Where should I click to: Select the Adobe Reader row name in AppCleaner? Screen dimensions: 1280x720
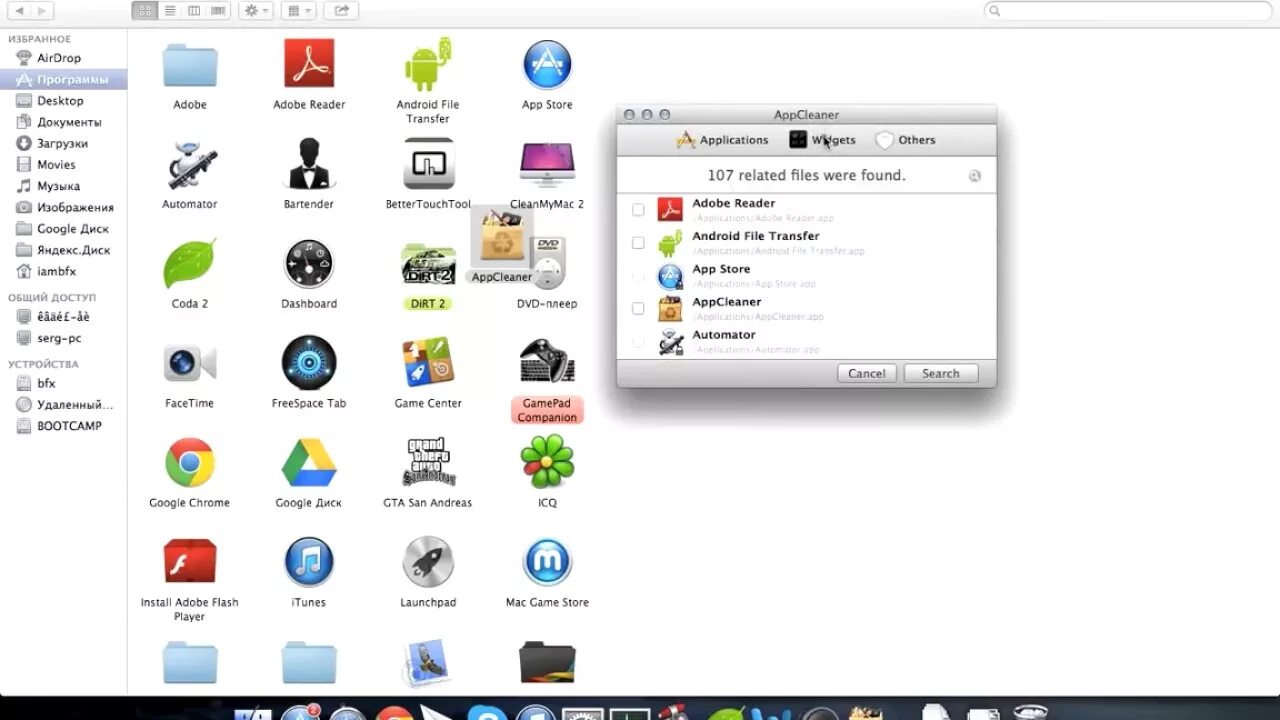[x=733, y=203]
